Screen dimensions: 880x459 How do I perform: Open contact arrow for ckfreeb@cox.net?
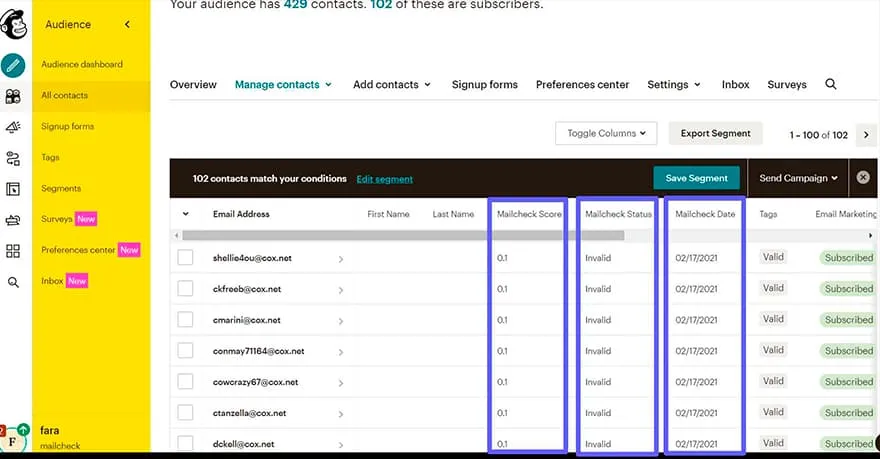(x=341, y=290)
